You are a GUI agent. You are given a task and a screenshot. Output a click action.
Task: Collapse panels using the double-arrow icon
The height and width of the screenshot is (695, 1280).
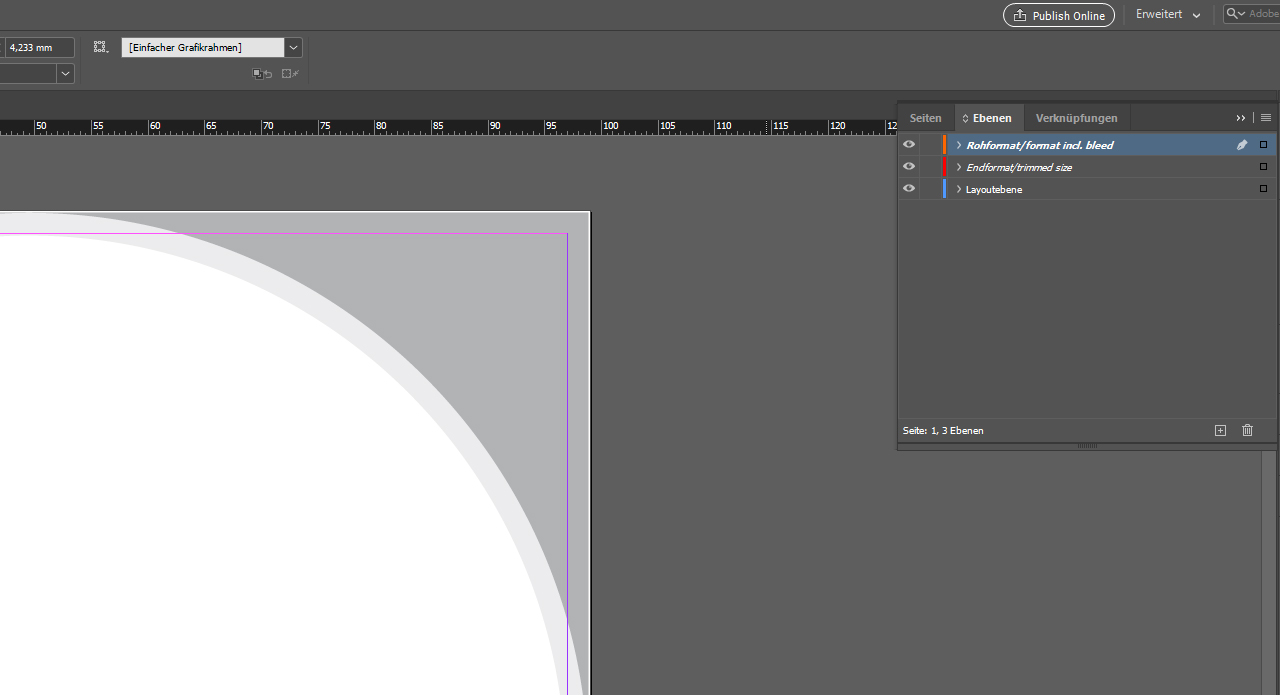pos(1241,118)
